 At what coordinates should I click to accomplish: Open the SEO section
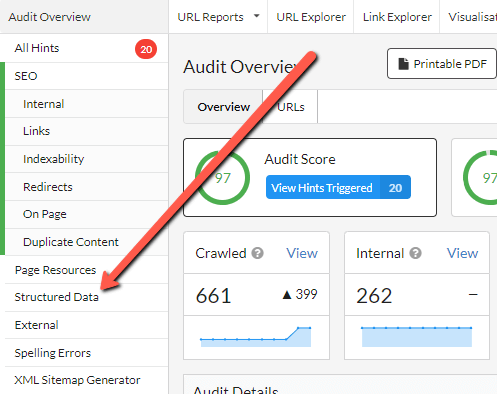(26, 76)
